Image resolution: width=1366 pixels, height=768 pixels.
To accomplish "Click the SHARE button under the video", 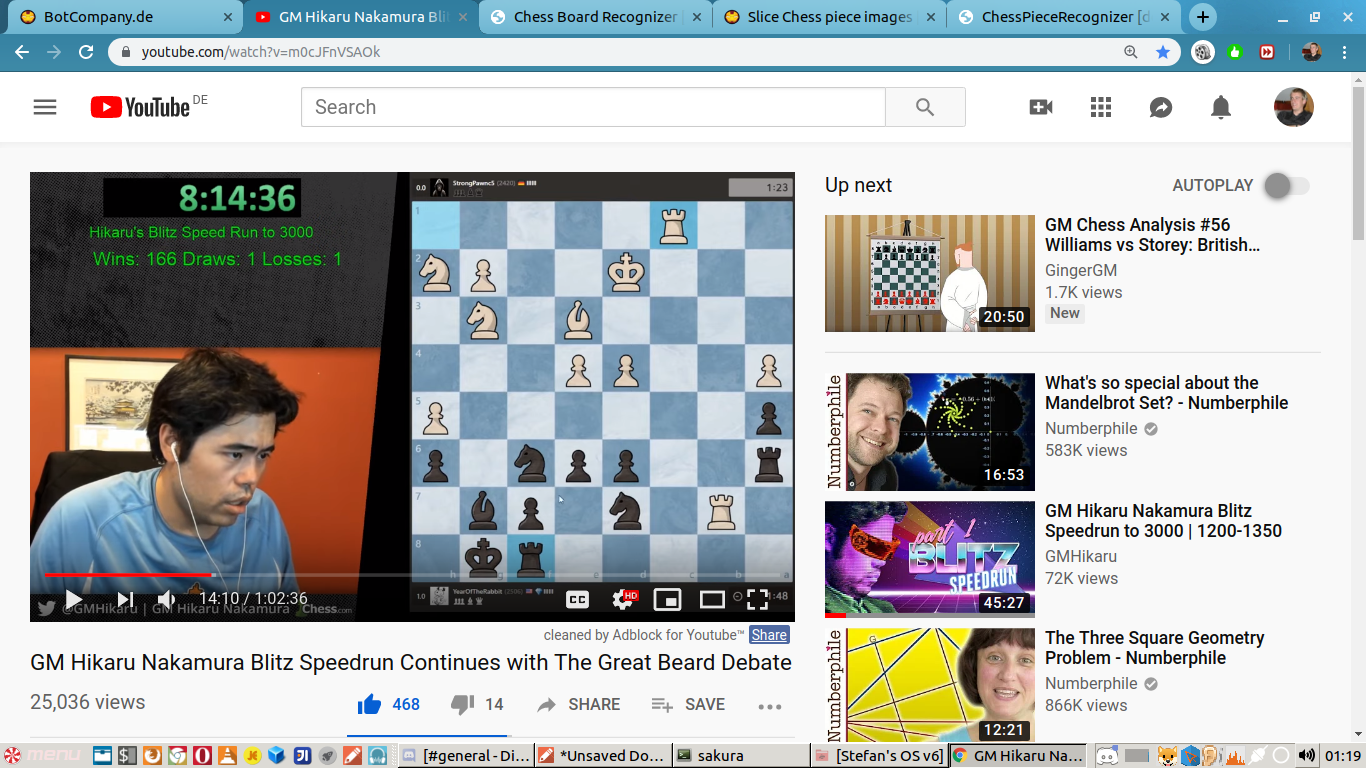I will point(579,705).
